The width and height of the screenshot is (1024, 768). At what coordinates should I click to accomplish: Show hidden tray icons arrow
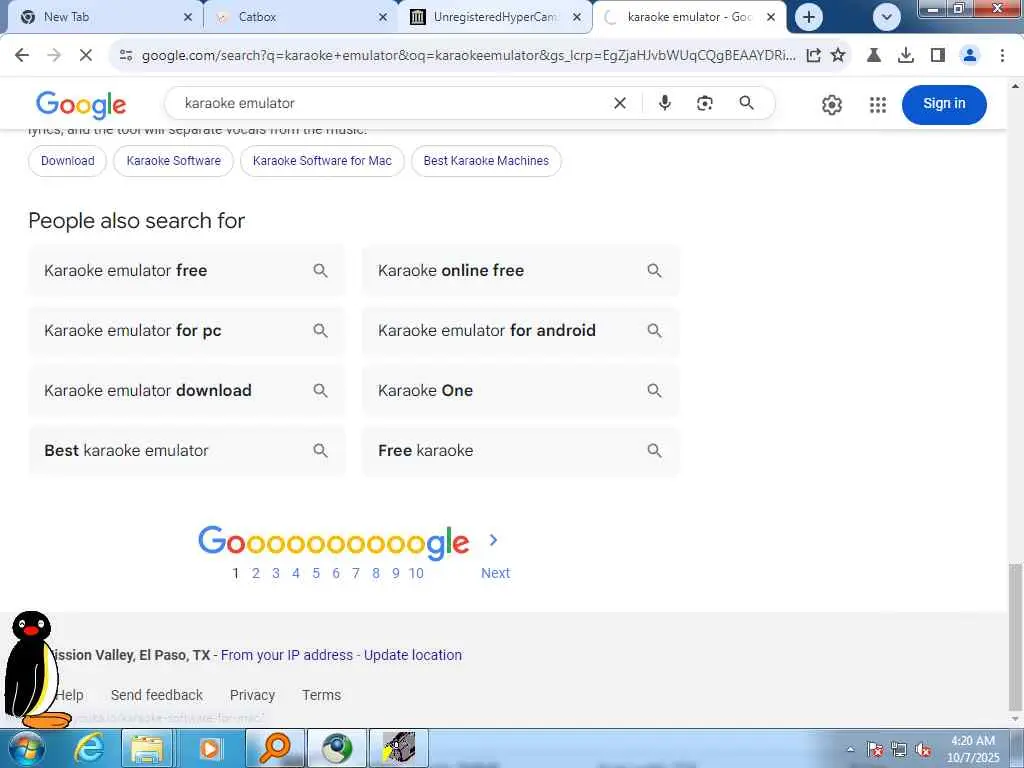click(850, 749)
